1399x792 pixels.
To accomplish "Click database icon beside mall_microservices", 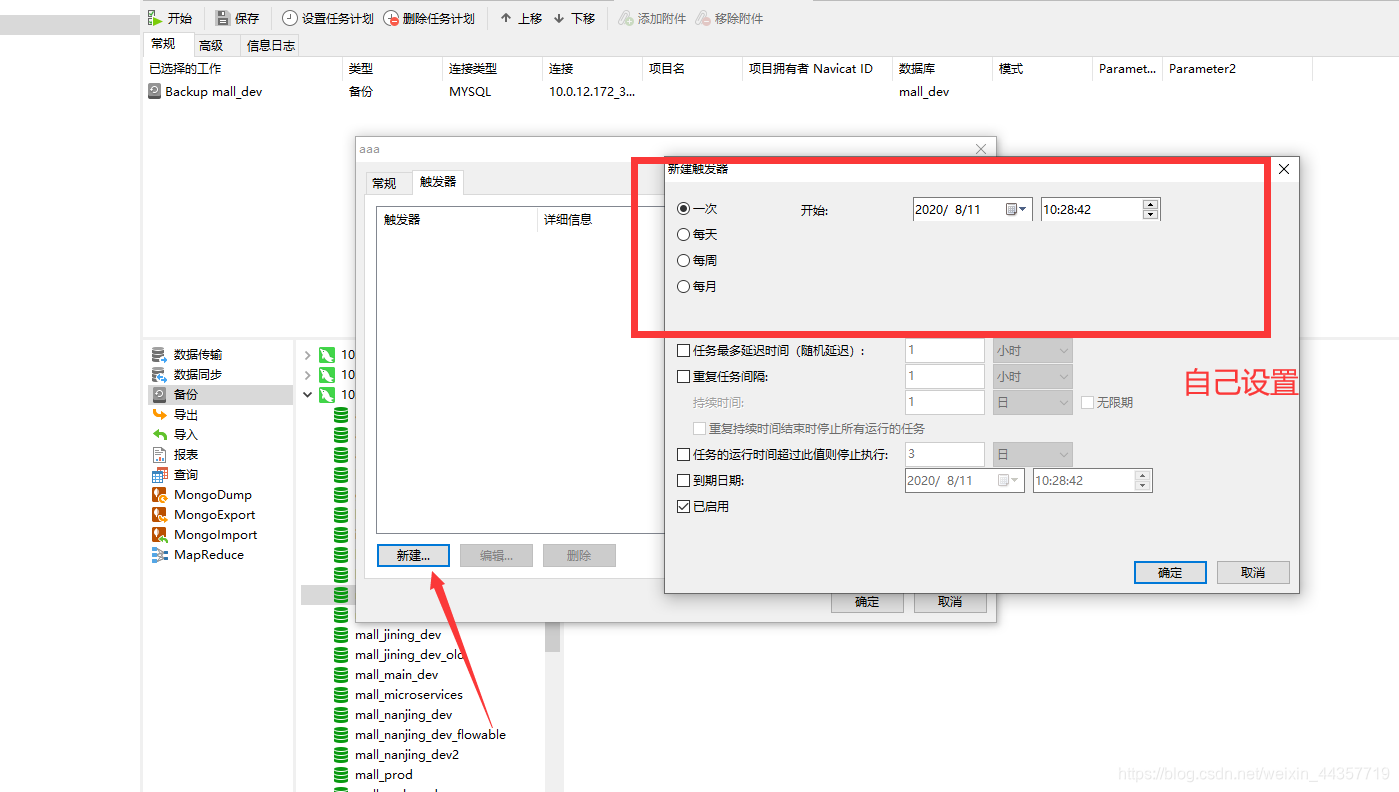I will 341,695.
